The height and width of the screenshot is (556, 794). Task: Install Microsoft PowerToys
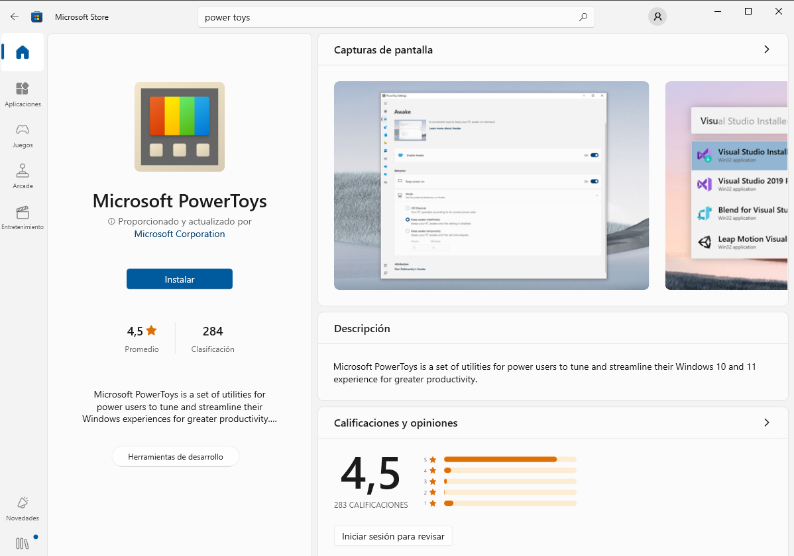pyautogui.click(x=180, y=279)
